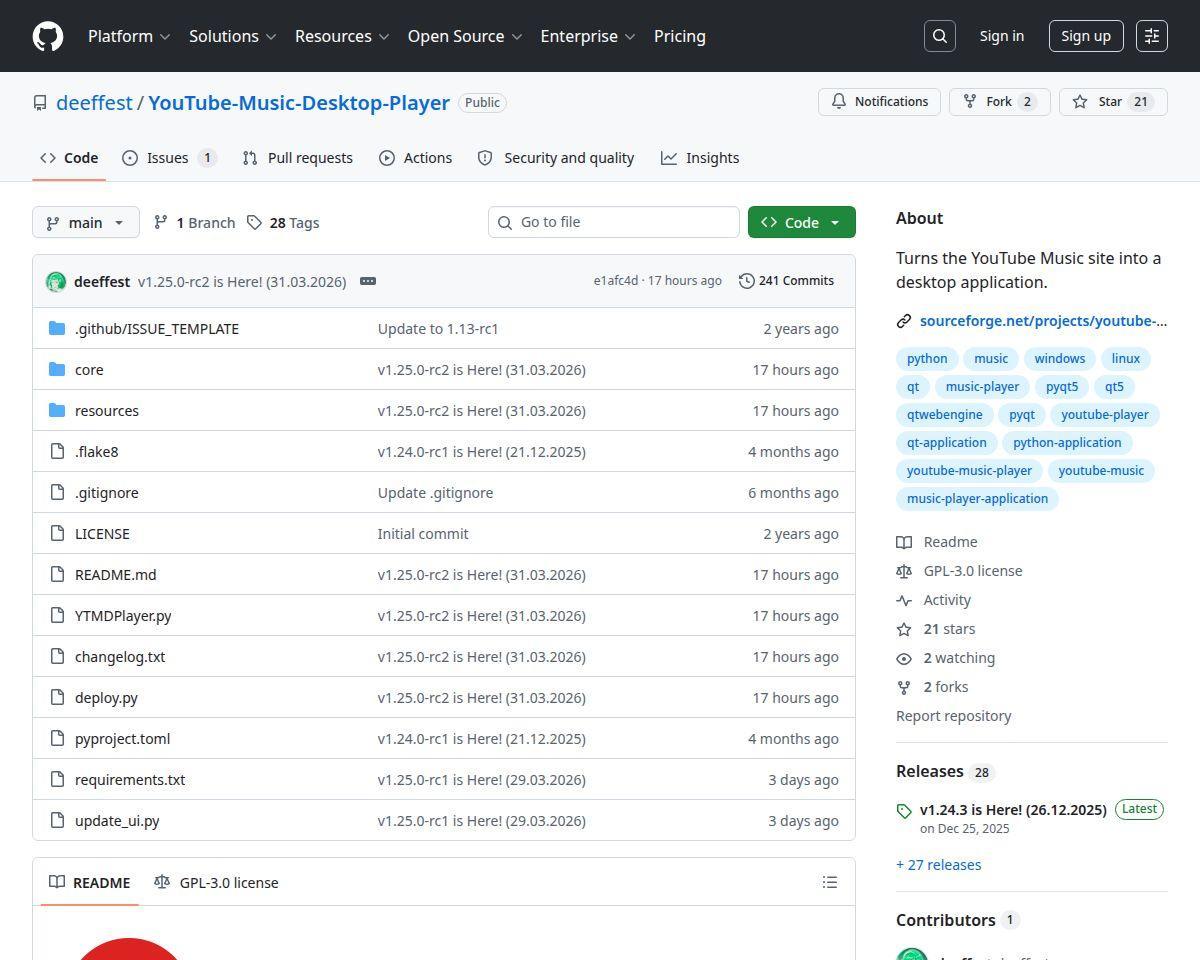Open pyproject.toml file
The image size is (1200, 960).
point(123,738)
